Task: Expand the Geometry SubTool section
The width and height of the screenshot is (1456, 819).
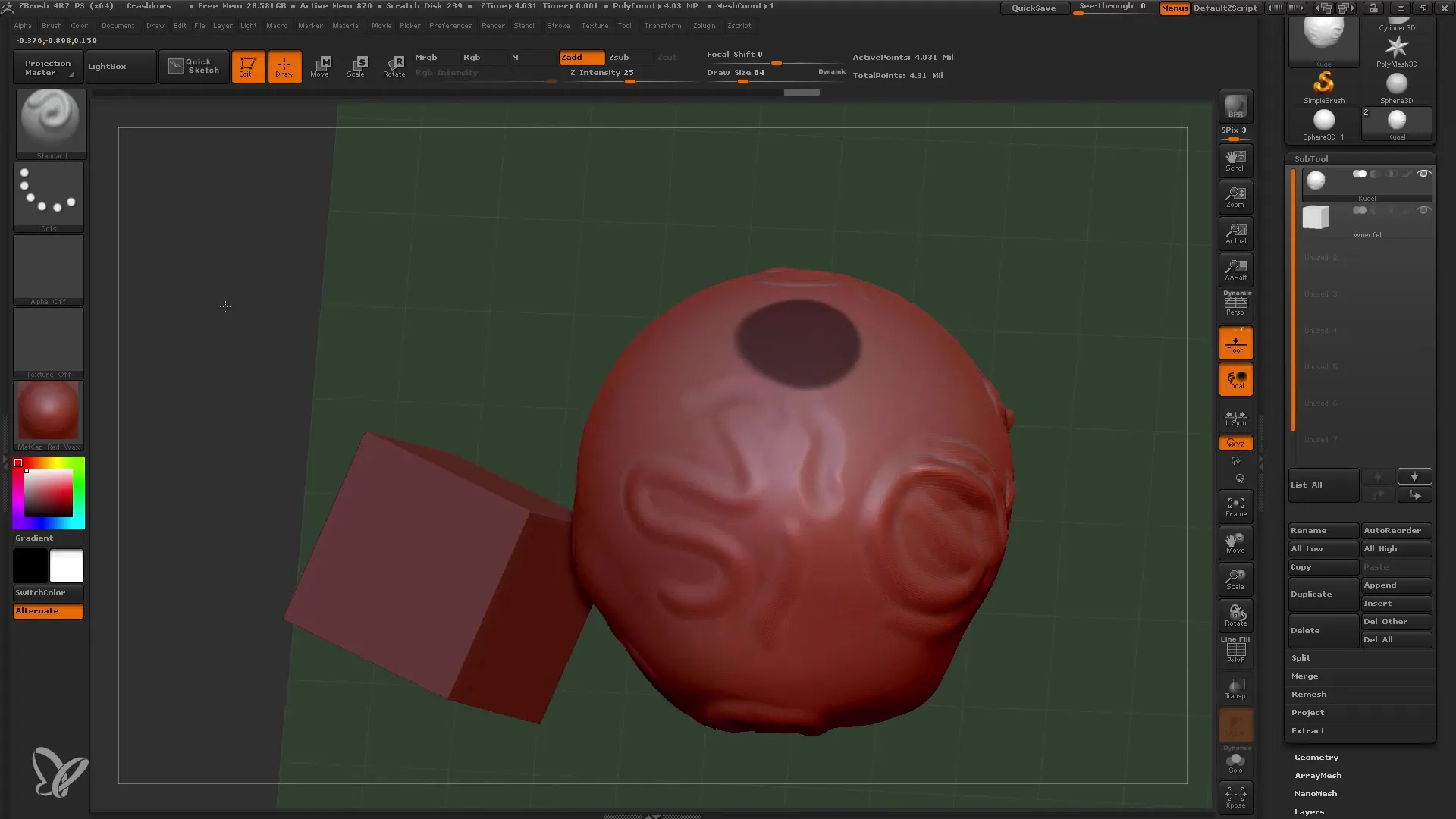Action: coord(1316,757)
